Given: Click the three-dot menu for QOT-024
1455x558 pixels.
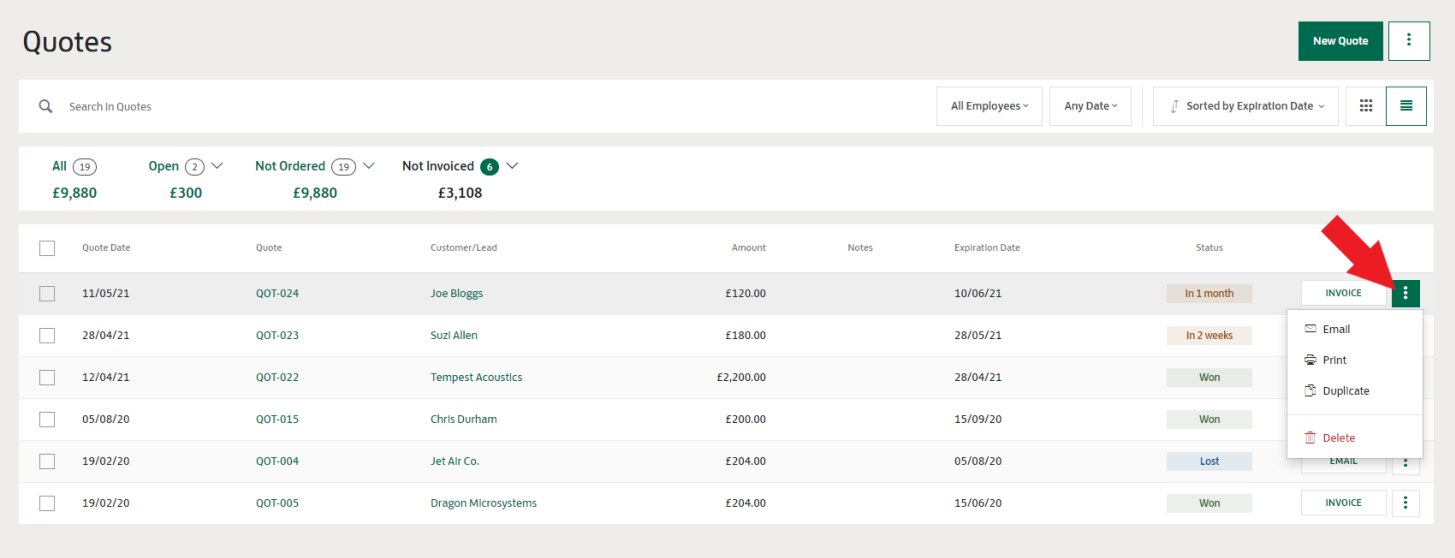Looking at the screenshot, I should (x=1405, y=293).
